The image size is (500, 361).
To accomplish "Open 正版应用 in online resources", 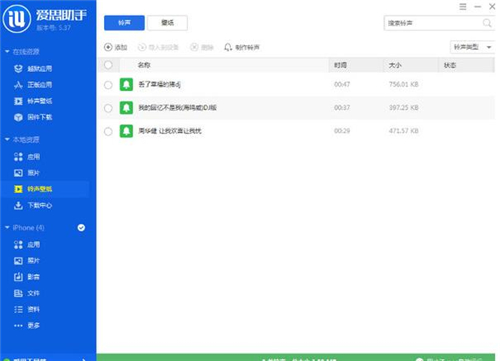I will click(x=33, y=85).
